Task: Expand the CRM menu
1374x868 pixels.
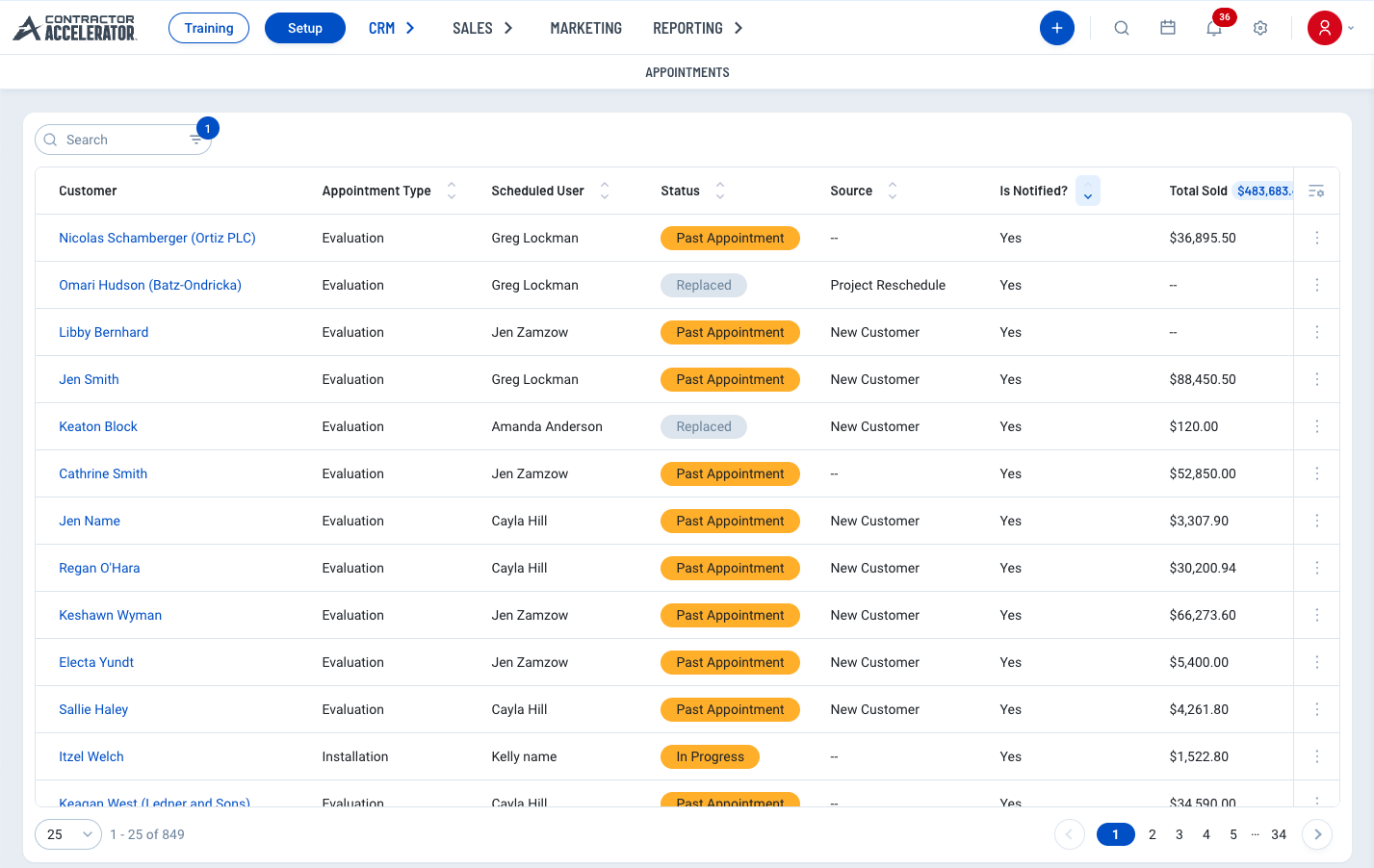Action: (x=392, y=28)
